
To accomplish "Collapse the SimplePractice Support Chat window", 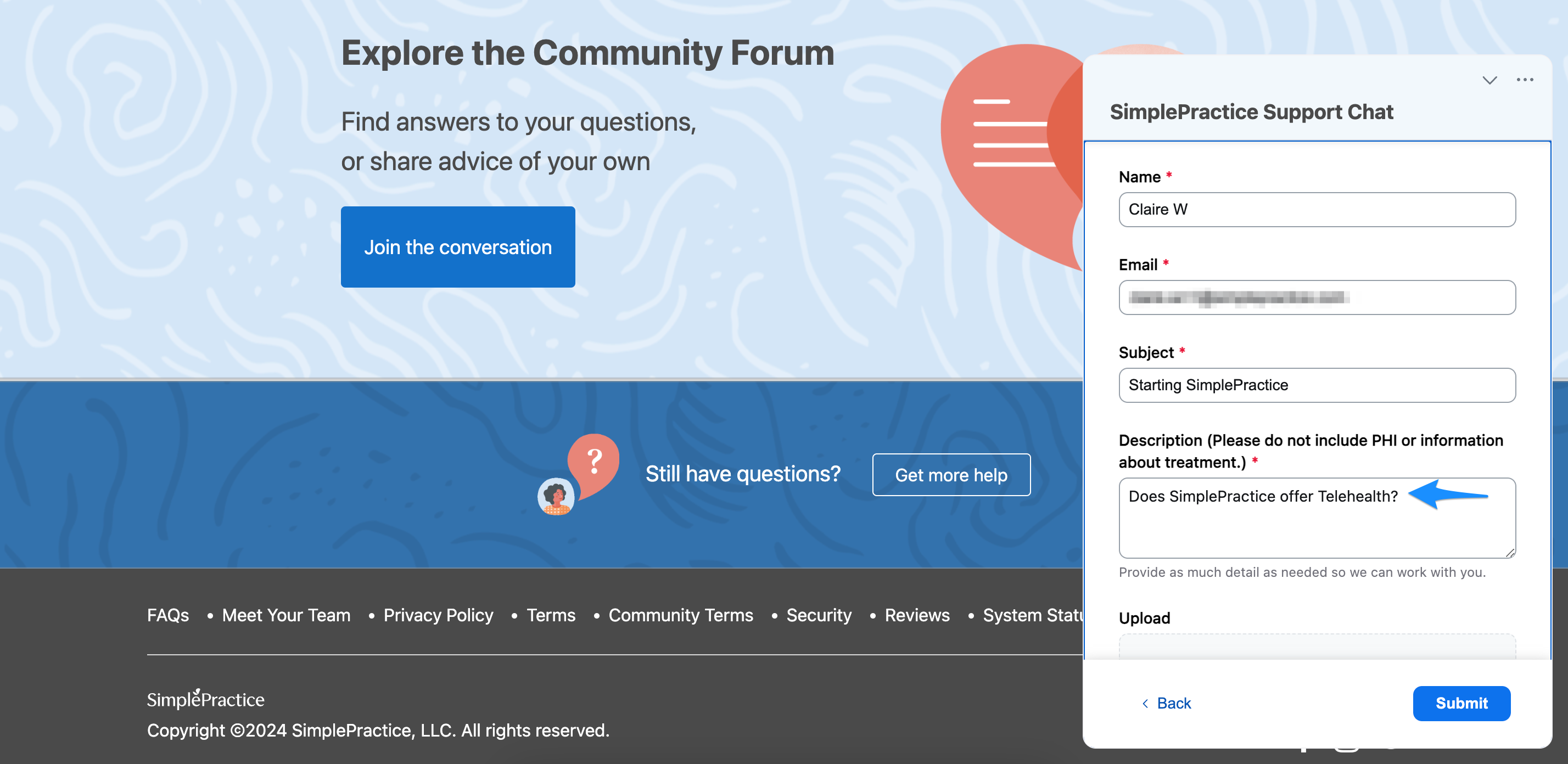I will 1489,79.
